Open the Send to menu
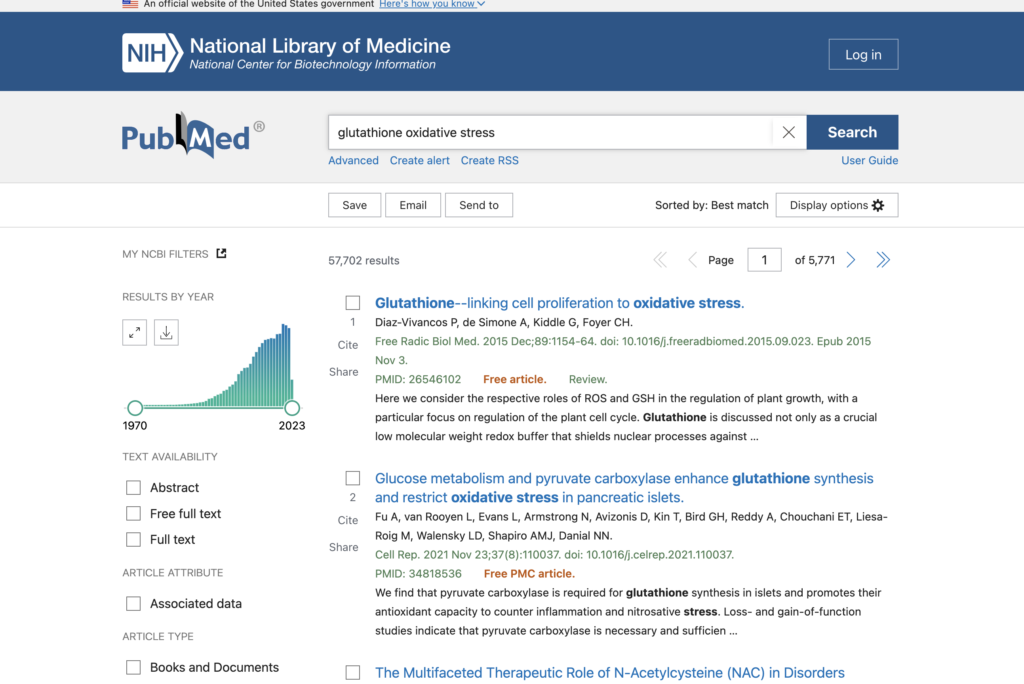The height and width of the screenshot is (684, 1024). pos(479,205)
